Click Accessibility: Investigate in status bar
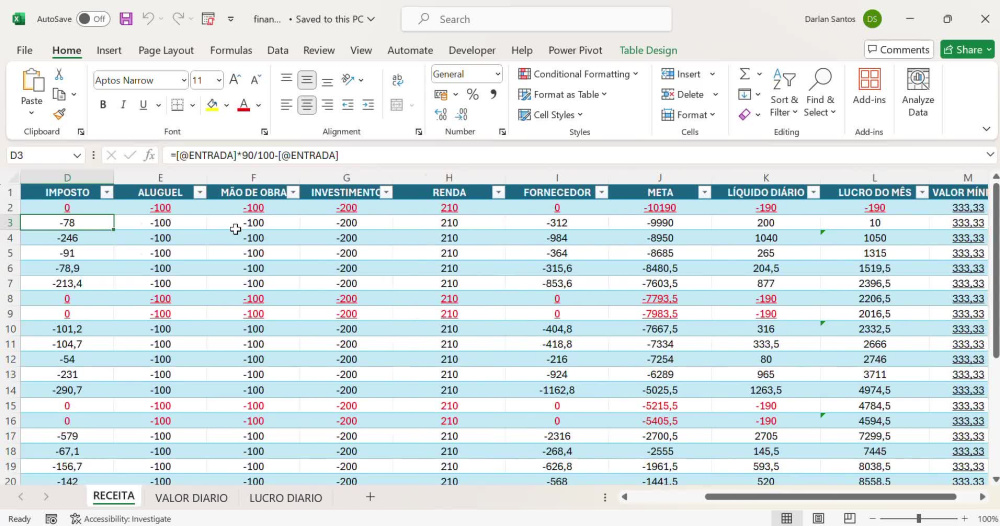This screenshot has width=1000, height=526. (x=121, y=519)
